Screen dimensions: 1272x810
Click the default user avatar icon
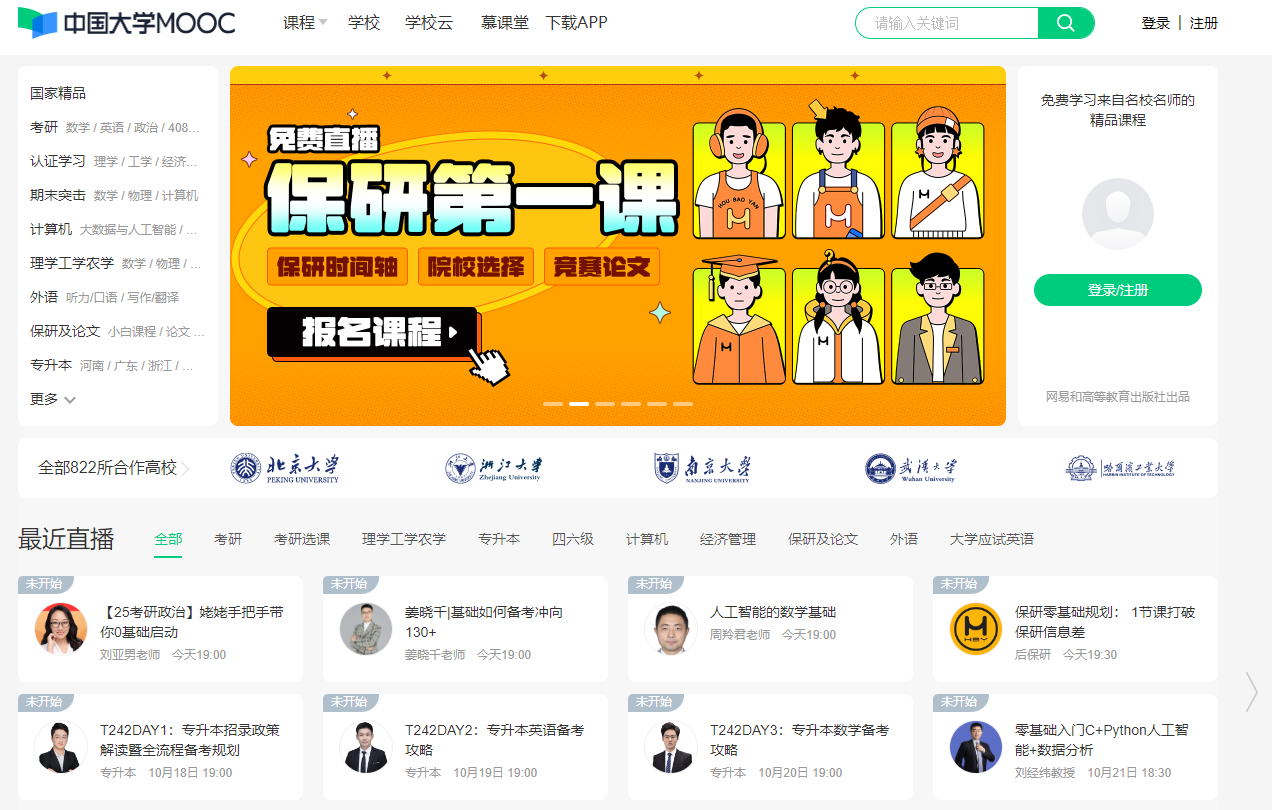pyautogui.click(x=1118, y=214)
